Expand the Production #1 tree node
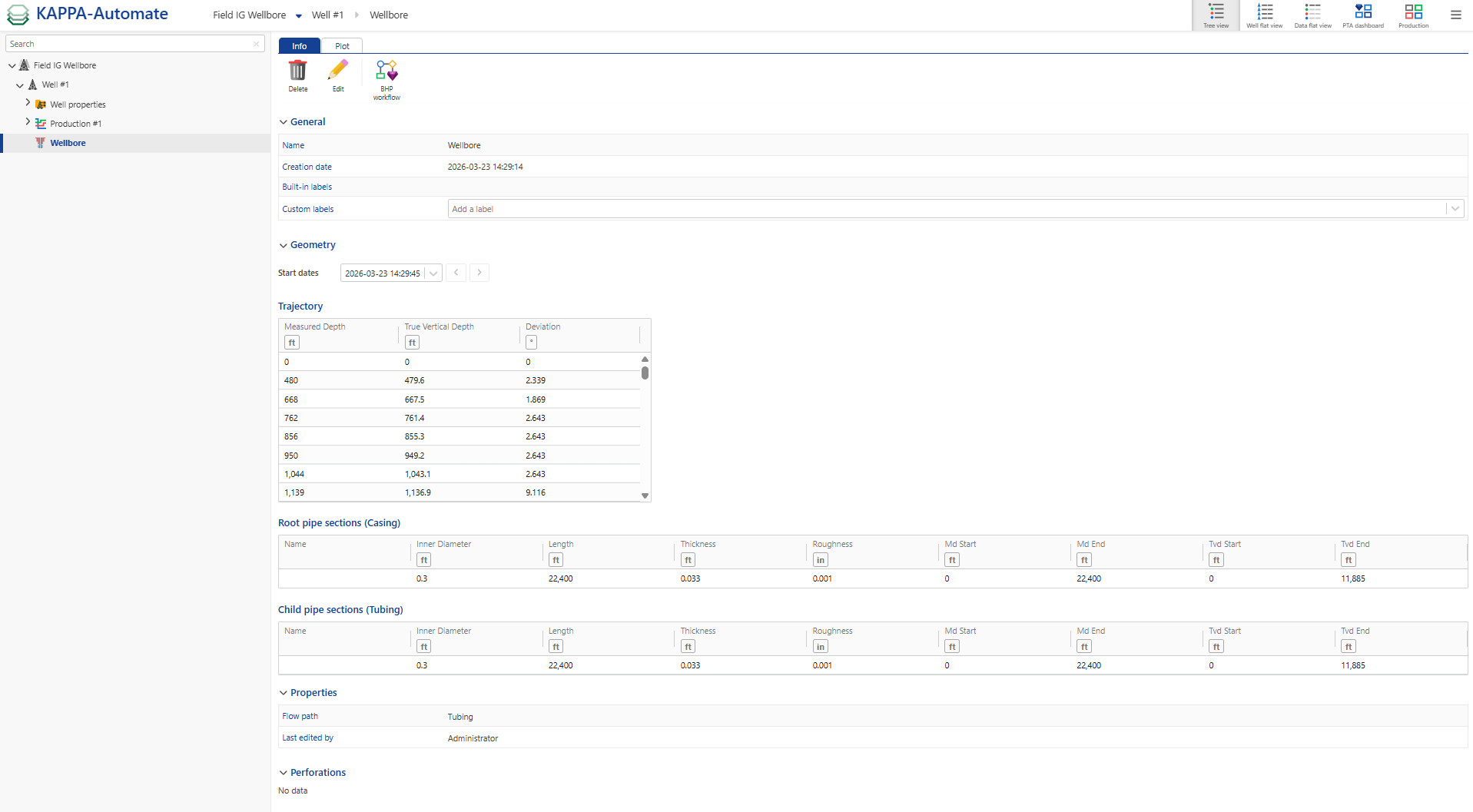Image resolution: width=1473 pixels, height=812 pixels. [28, 122]
